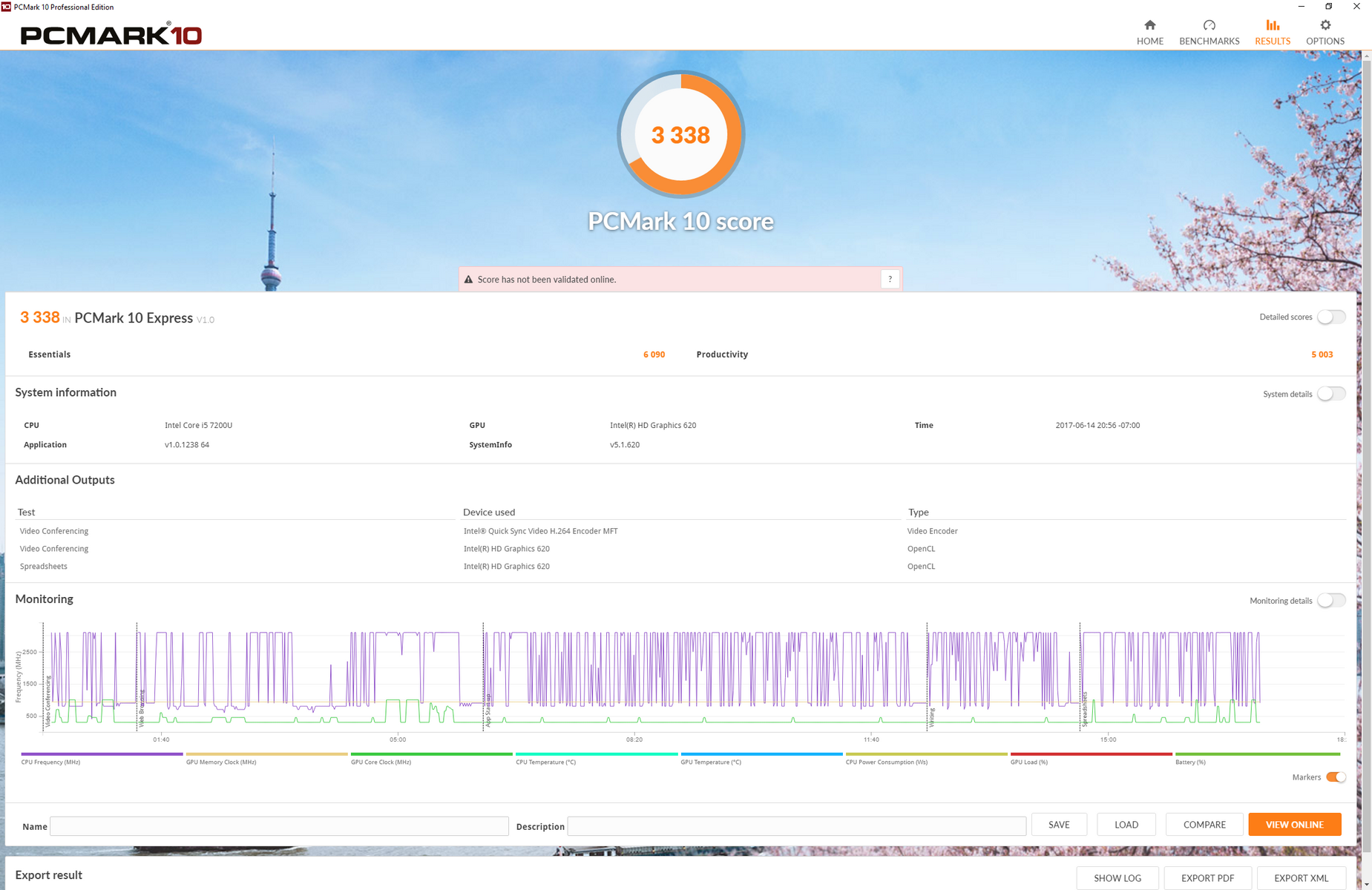Click the PCMark title bar app icon

coord(7,7)
